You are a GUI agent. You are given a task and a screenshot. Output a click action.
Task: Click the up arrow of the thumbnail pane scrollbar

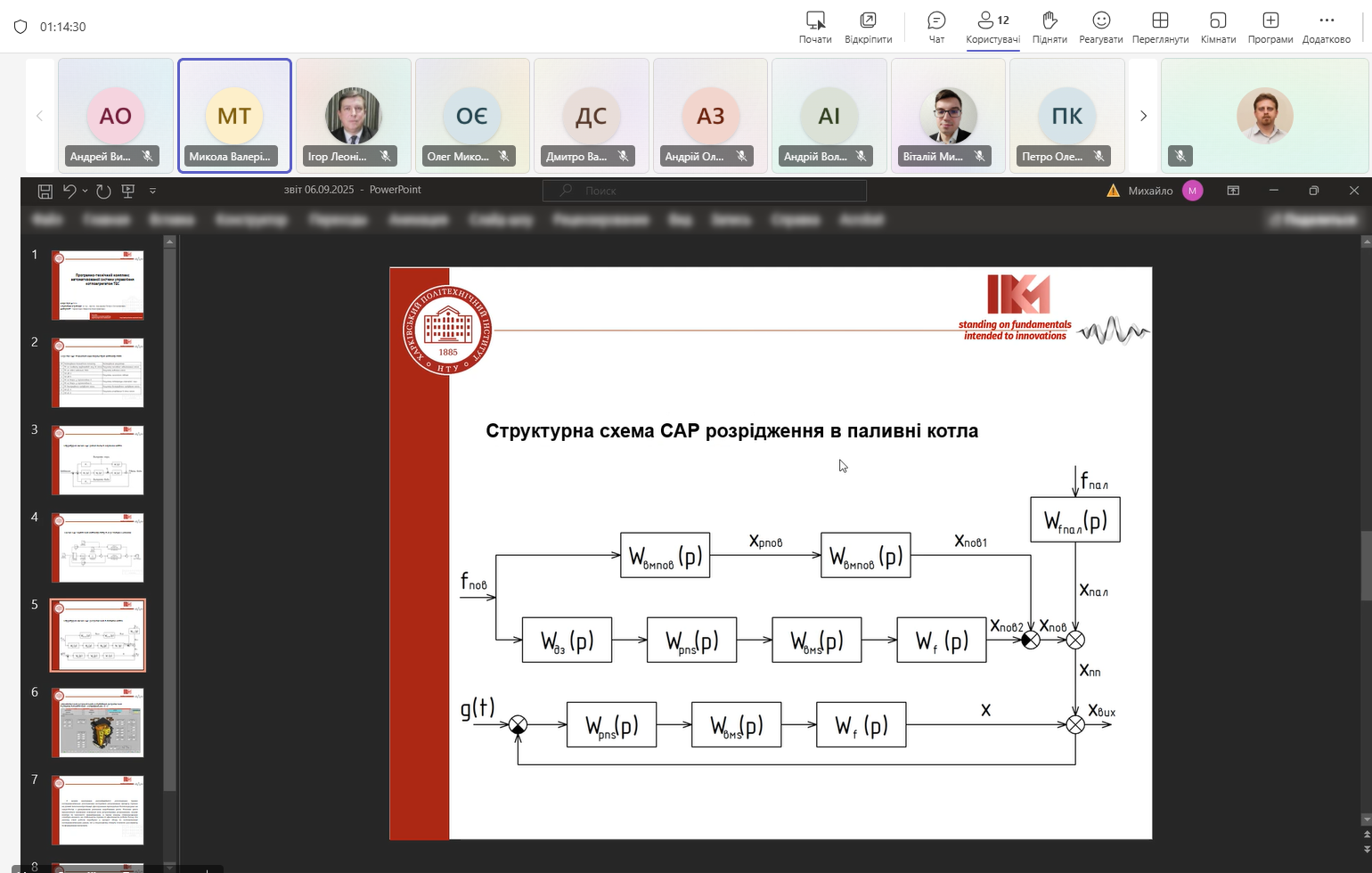[x=170, y=241]
